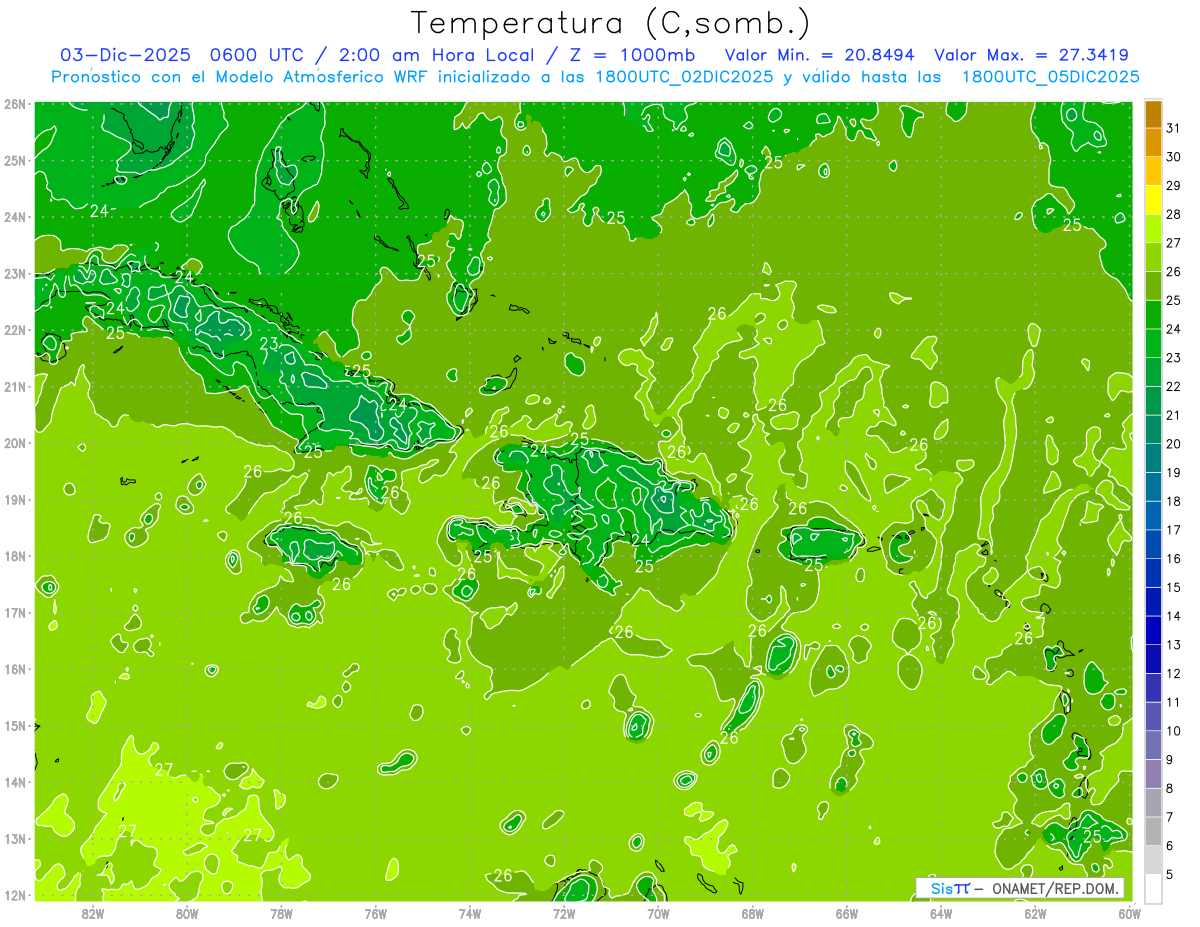Click the 82W longitude label
Image resolution: width=1200 pixels, height=927 pixels.
[92, 913]
